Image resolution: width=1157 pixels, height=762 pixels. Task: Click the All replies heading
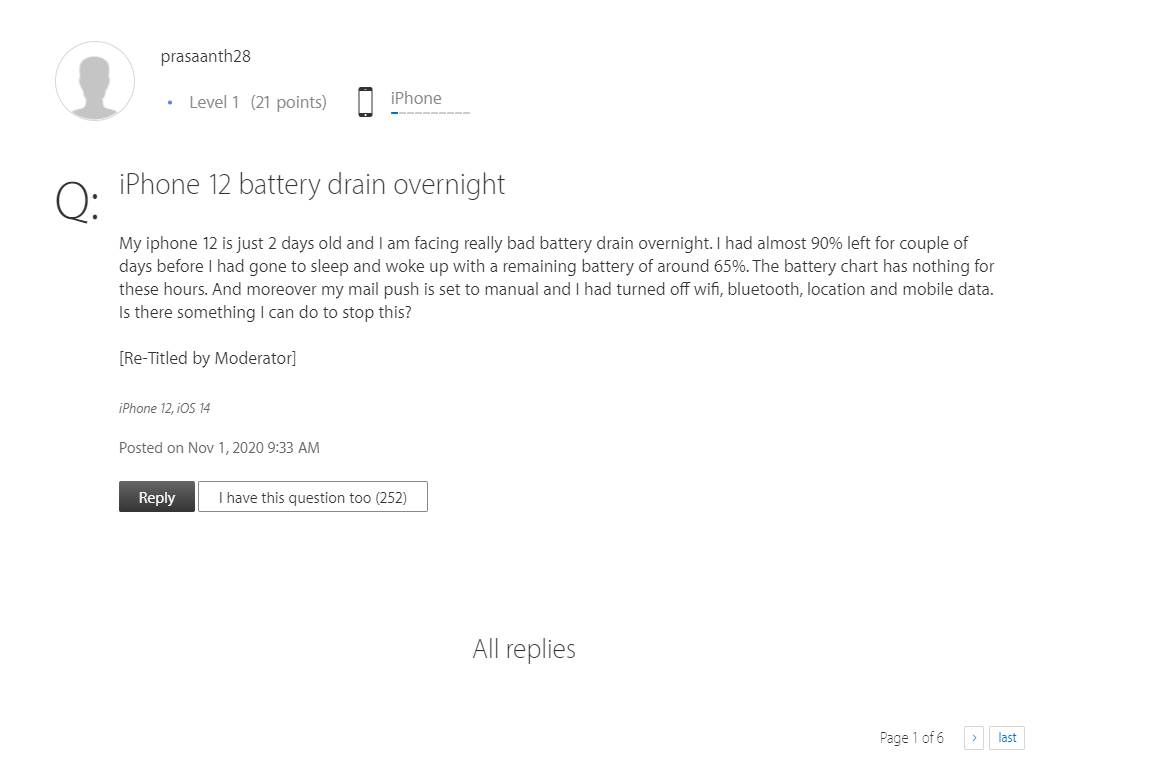(524, 649)
